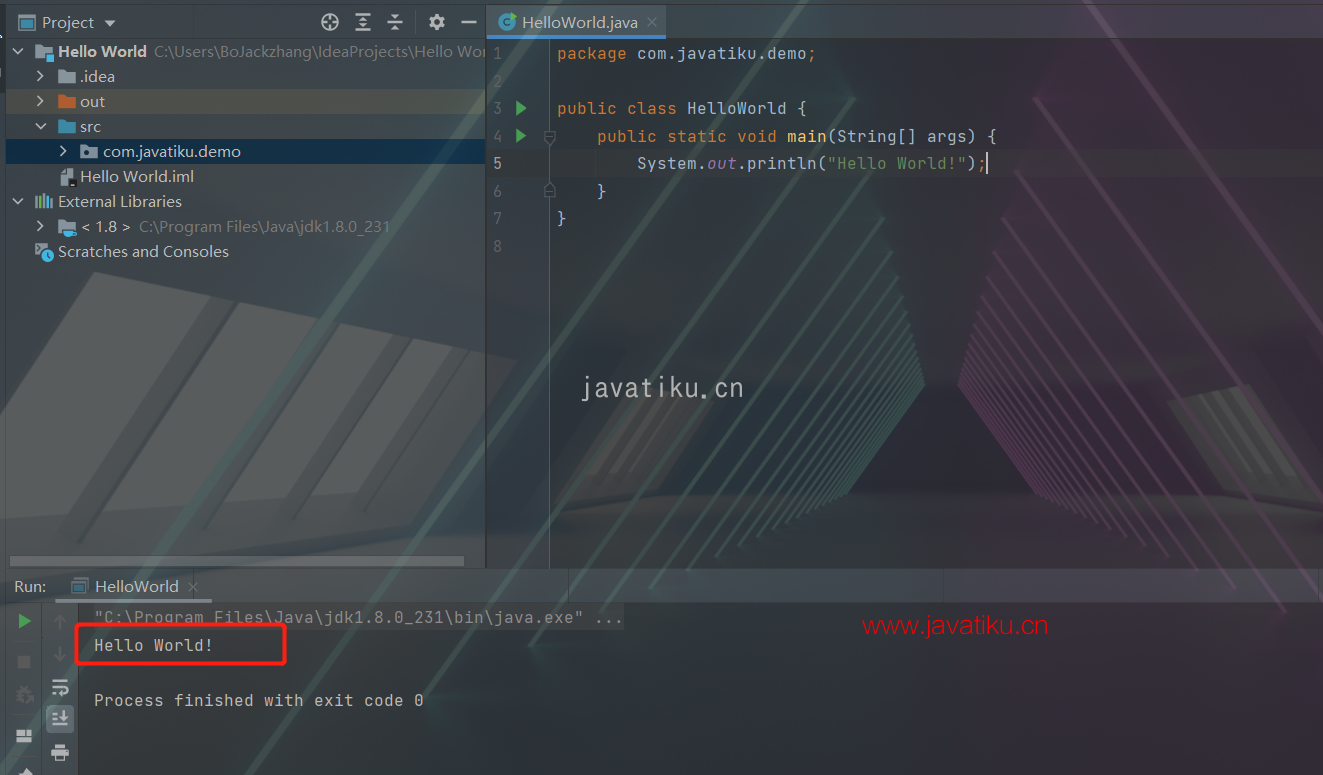Toggle Scroll to End in the console
1323x775 pixels.
pyautogui.click(x=60, y=718)
